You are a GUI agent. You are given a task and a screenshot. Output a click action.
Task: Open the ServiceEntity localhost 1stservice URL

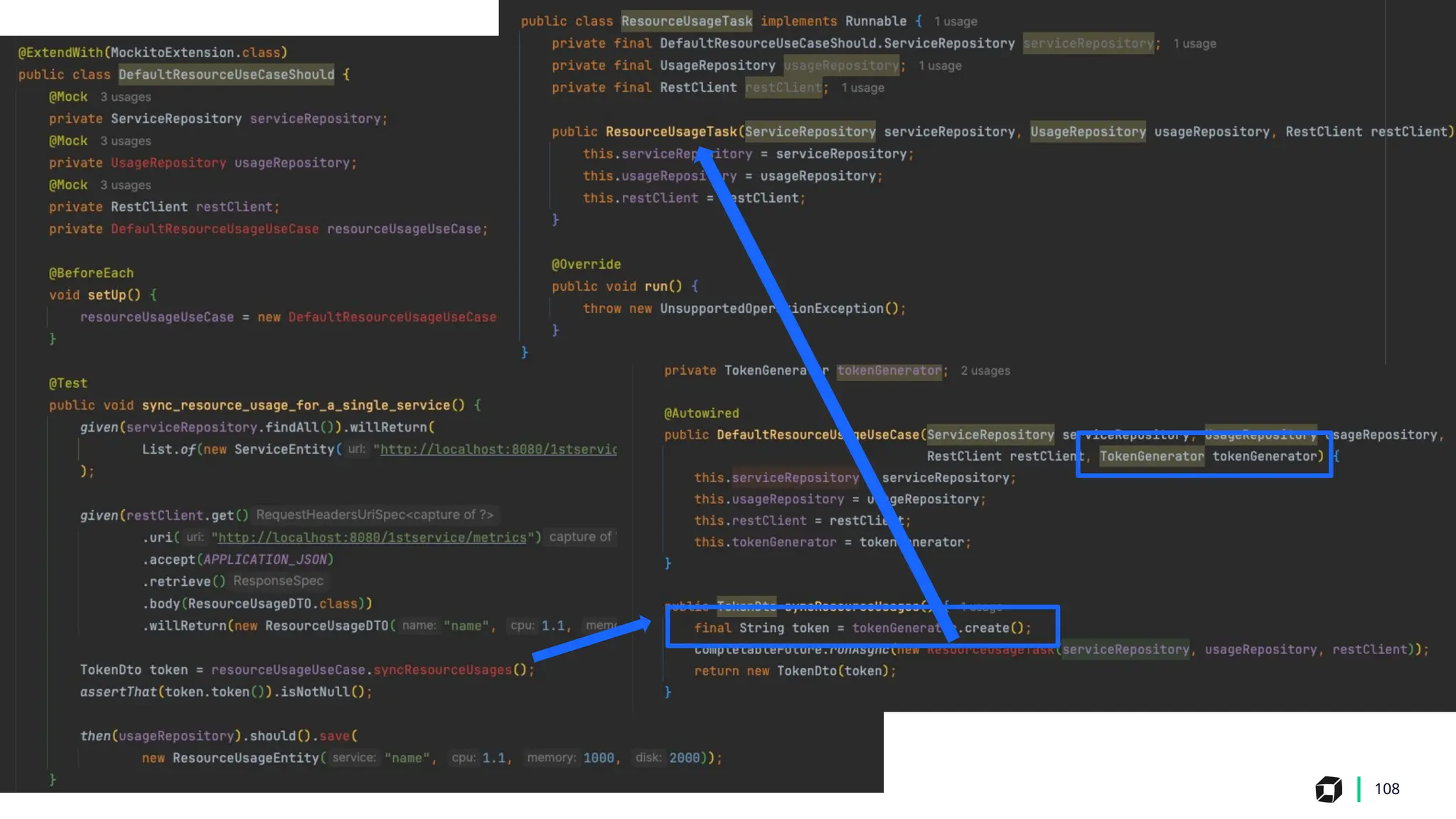click(498, 449)
